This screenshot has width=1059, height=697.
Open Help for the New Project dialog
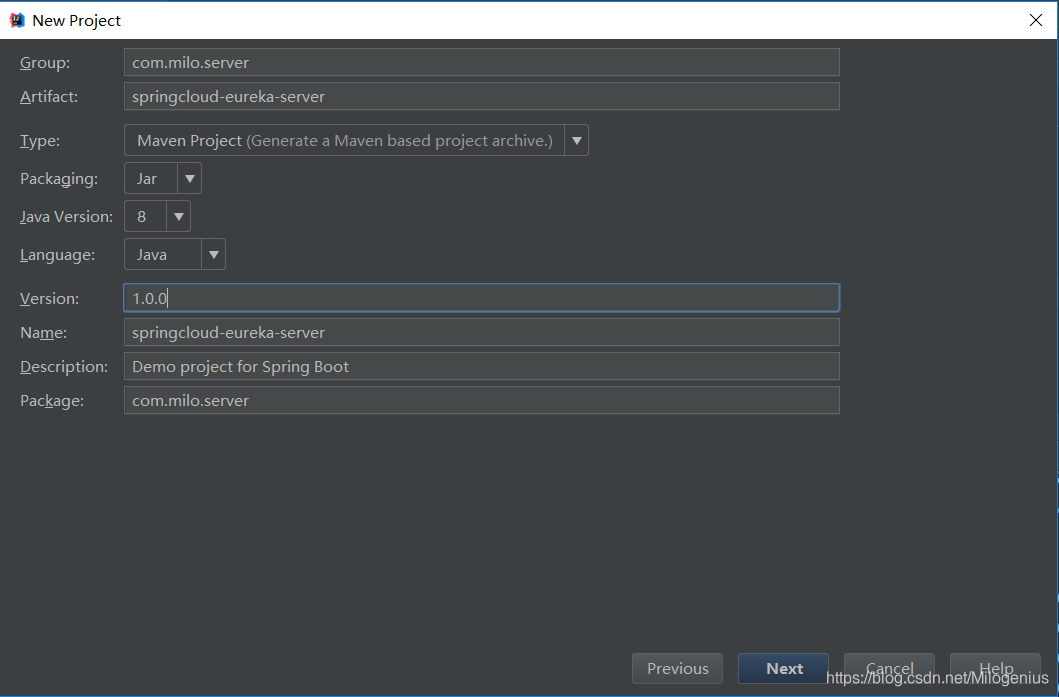(996, 669)
